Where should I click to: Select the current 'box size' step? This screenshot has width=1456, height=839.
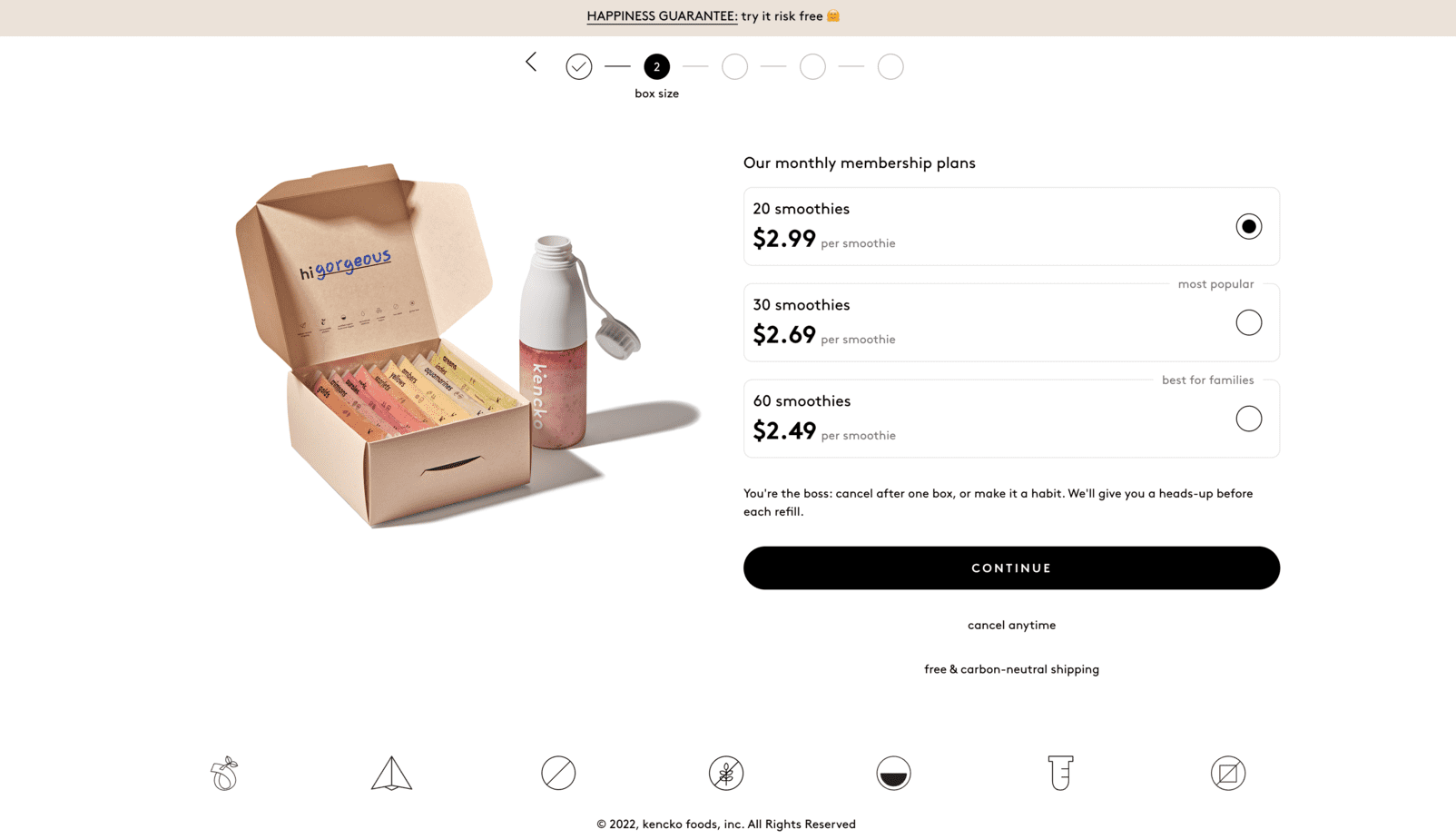coord(656,66)
